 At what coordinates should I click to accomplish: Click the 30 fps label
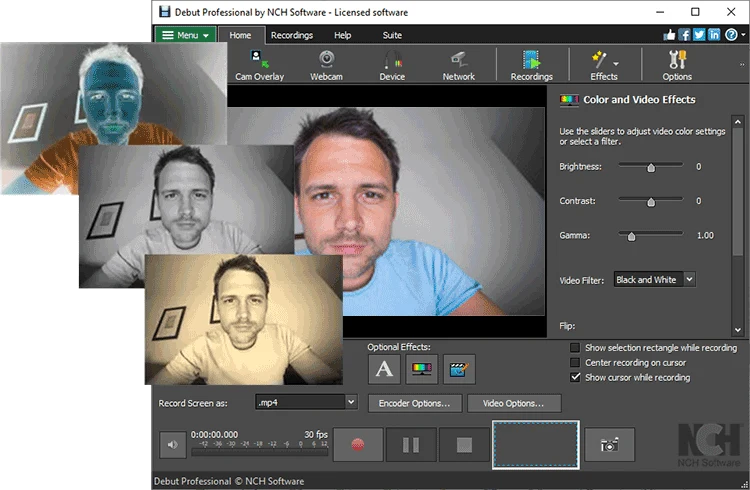316,434
